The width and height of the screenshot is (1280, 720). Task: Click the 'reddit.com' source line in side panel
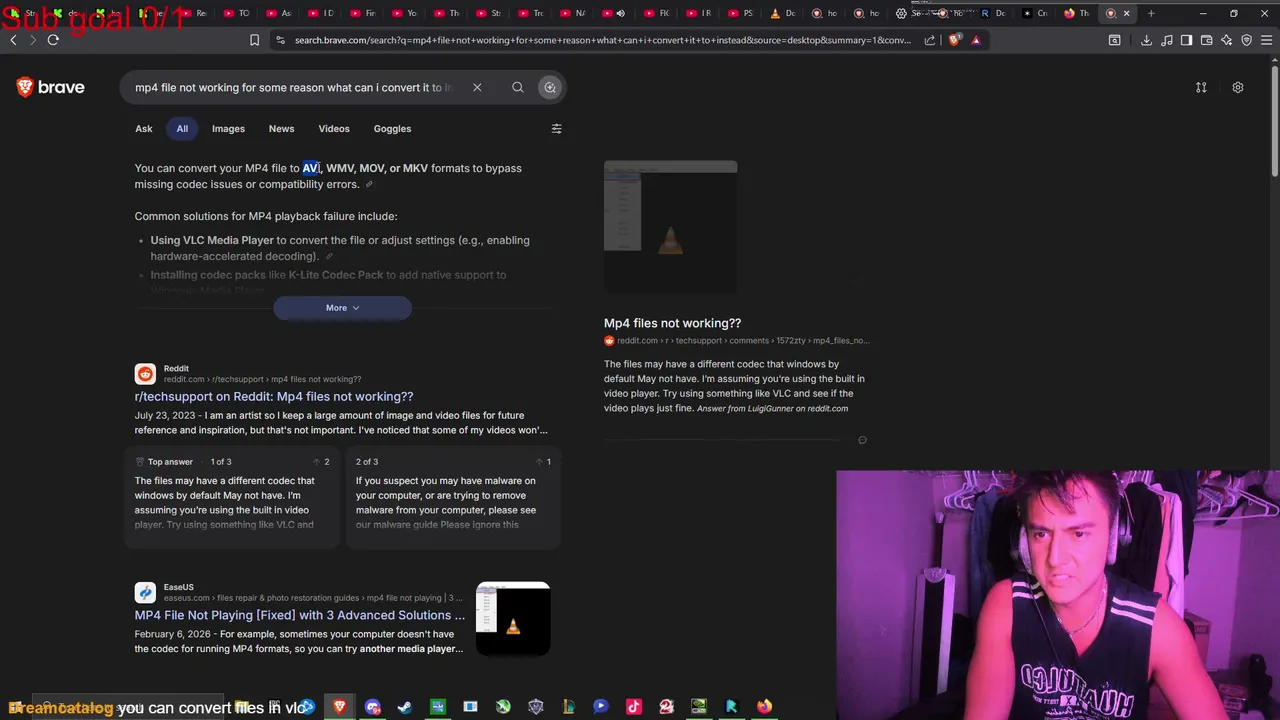click(737, 341)
